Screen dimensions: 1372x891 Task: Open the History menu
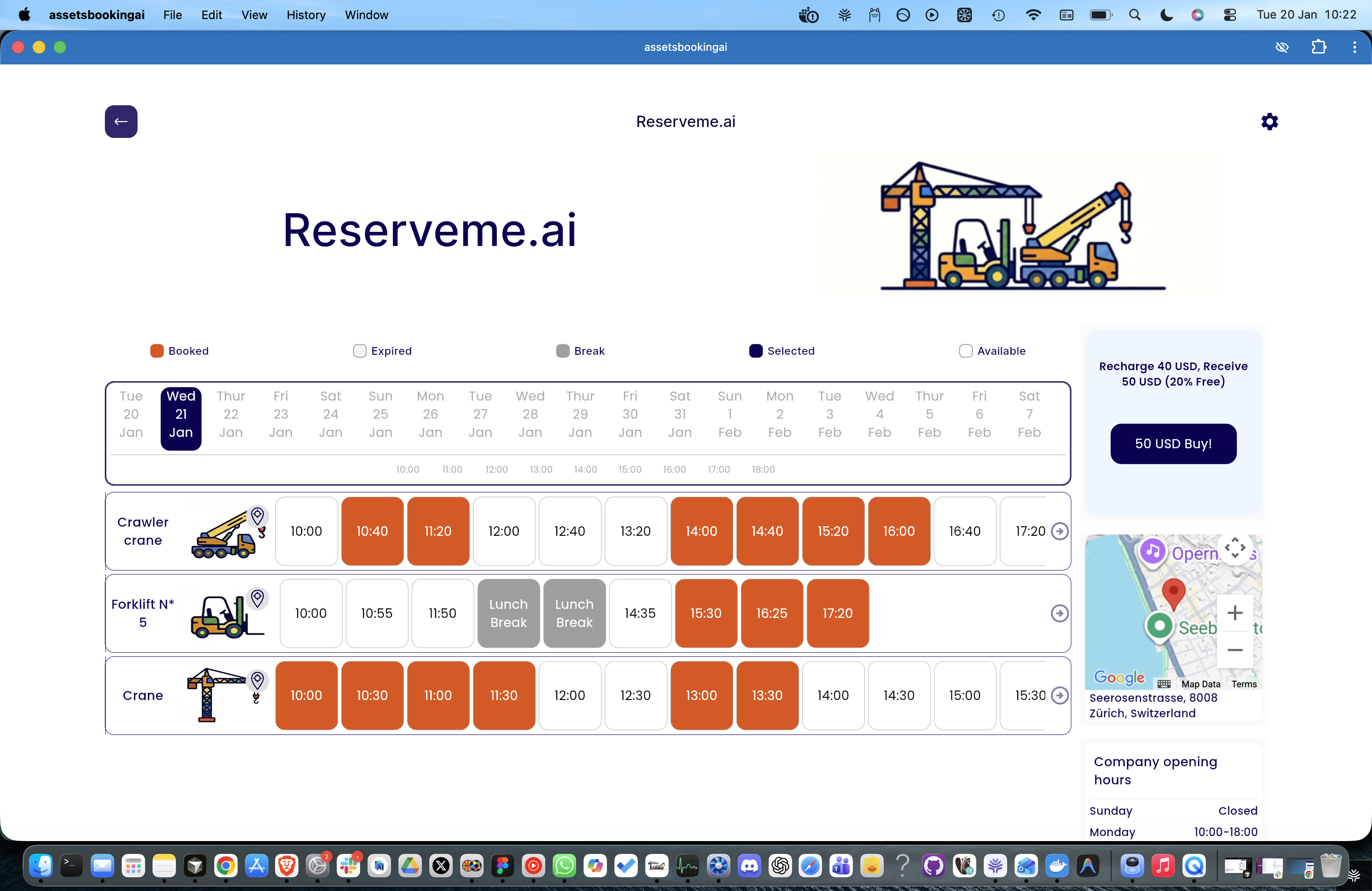(305, 15)
